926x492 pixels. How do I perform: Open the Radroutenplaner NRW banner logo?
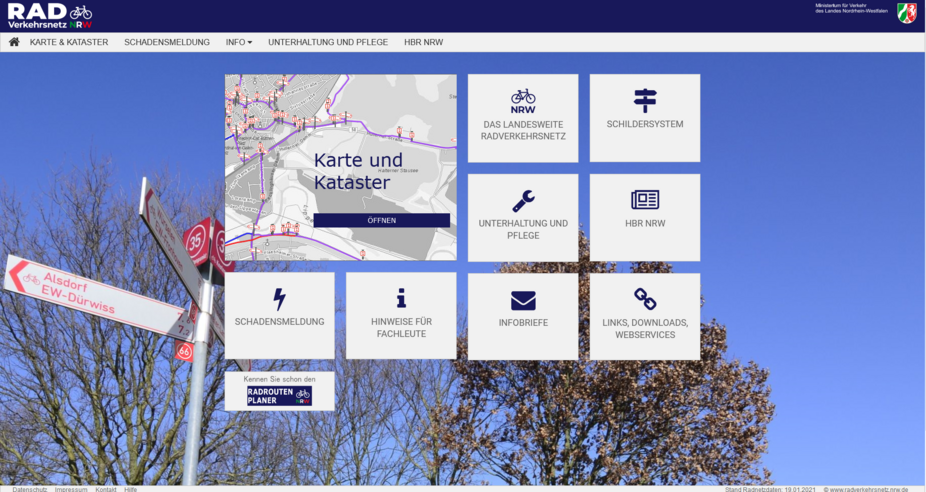tap(279, 396)
